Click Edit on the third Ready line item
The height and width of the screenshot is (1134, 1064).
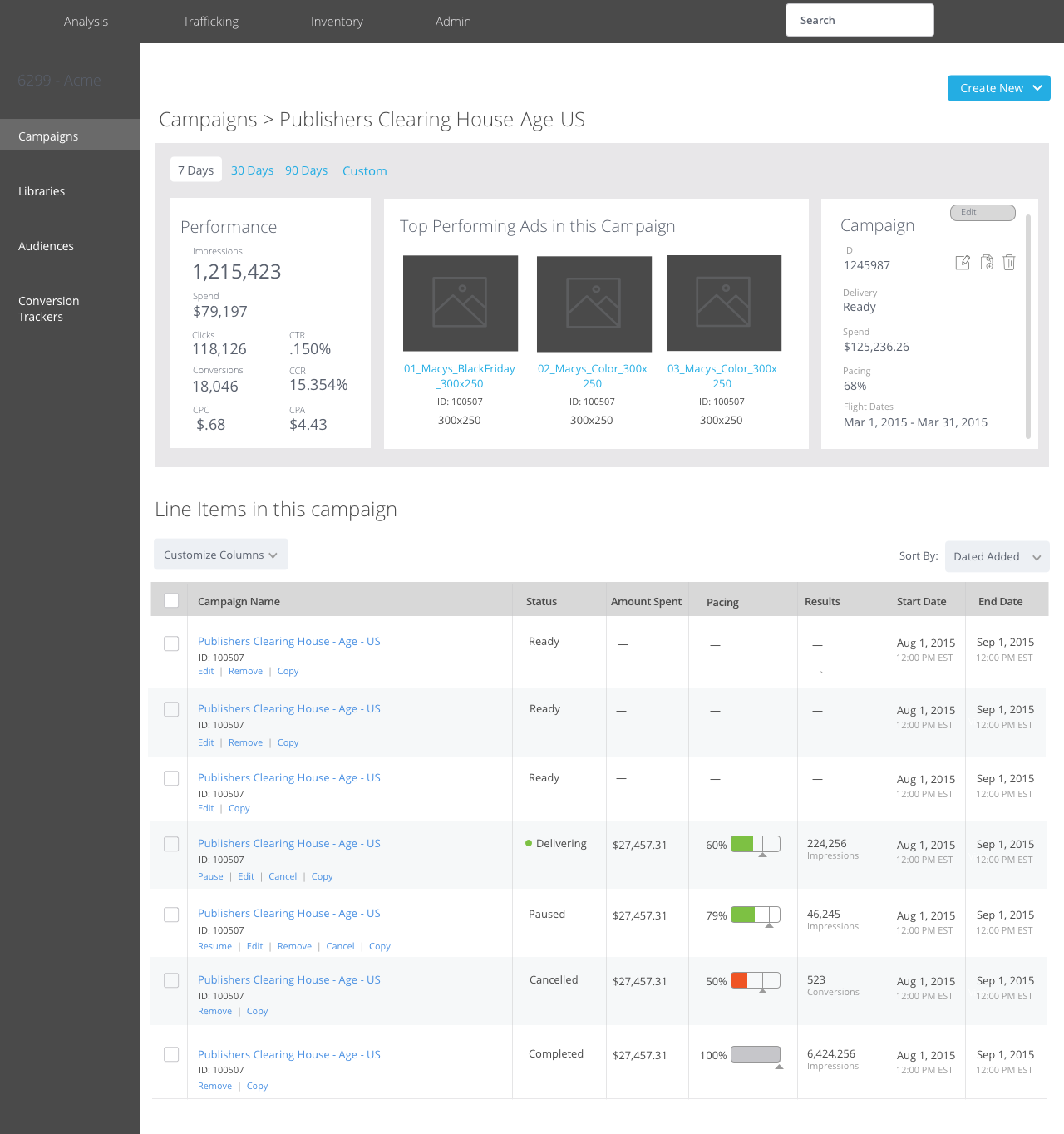[x=205, y=808]
